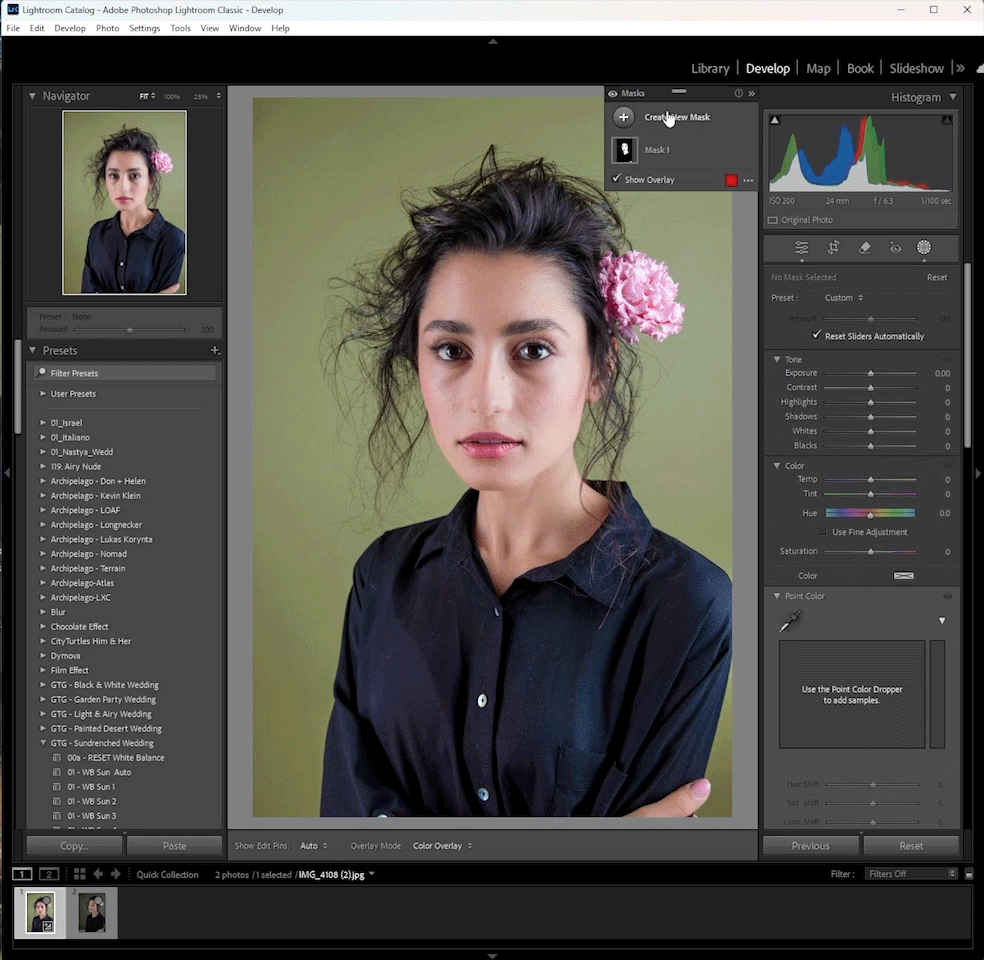
Task: Open Show Edit Pins Auto dropdown
Action: [x=313, y=846]
